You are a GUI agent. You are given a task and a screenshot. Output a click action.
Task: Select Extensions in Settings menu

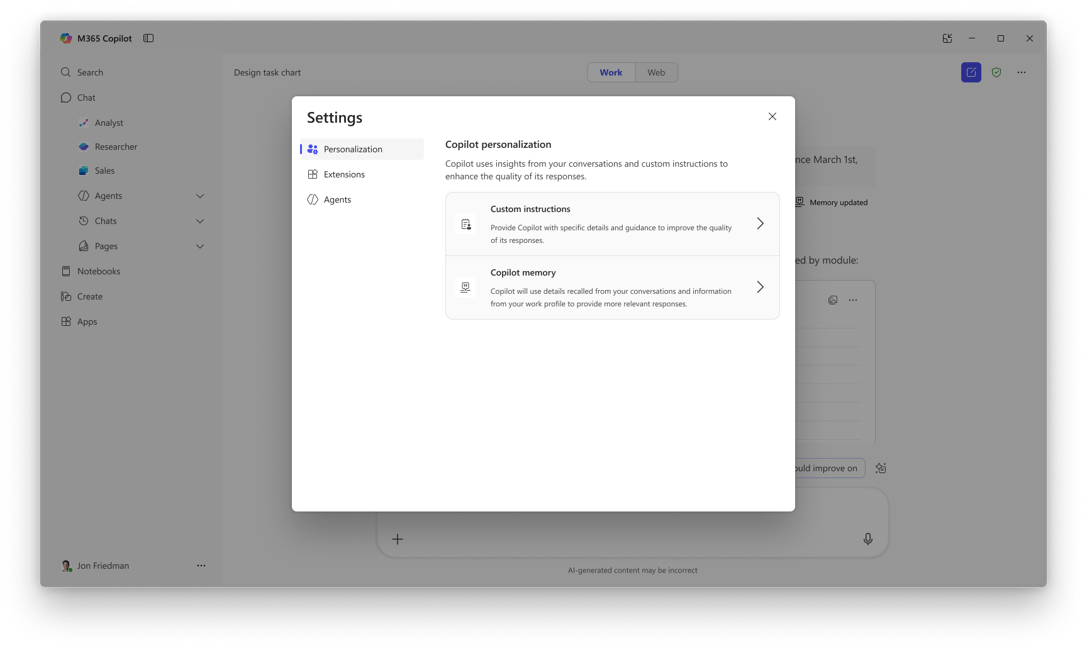[x=362, y=175]
